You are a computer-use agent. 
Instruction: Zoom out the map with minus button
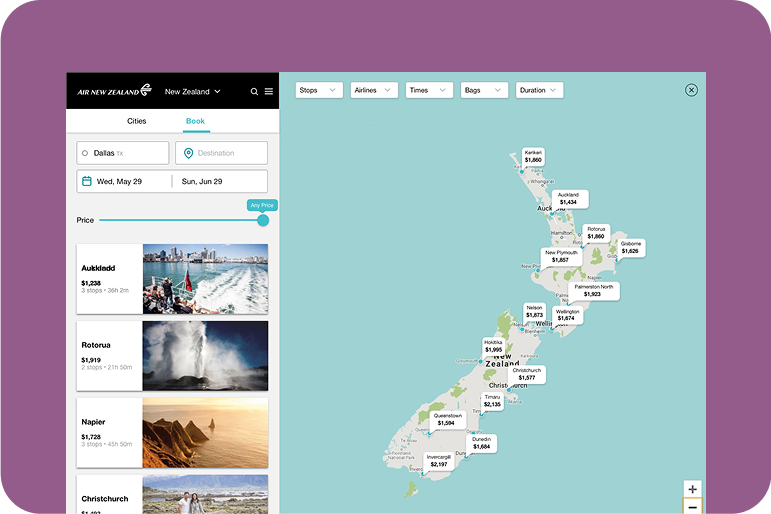(x=692, y=507)
